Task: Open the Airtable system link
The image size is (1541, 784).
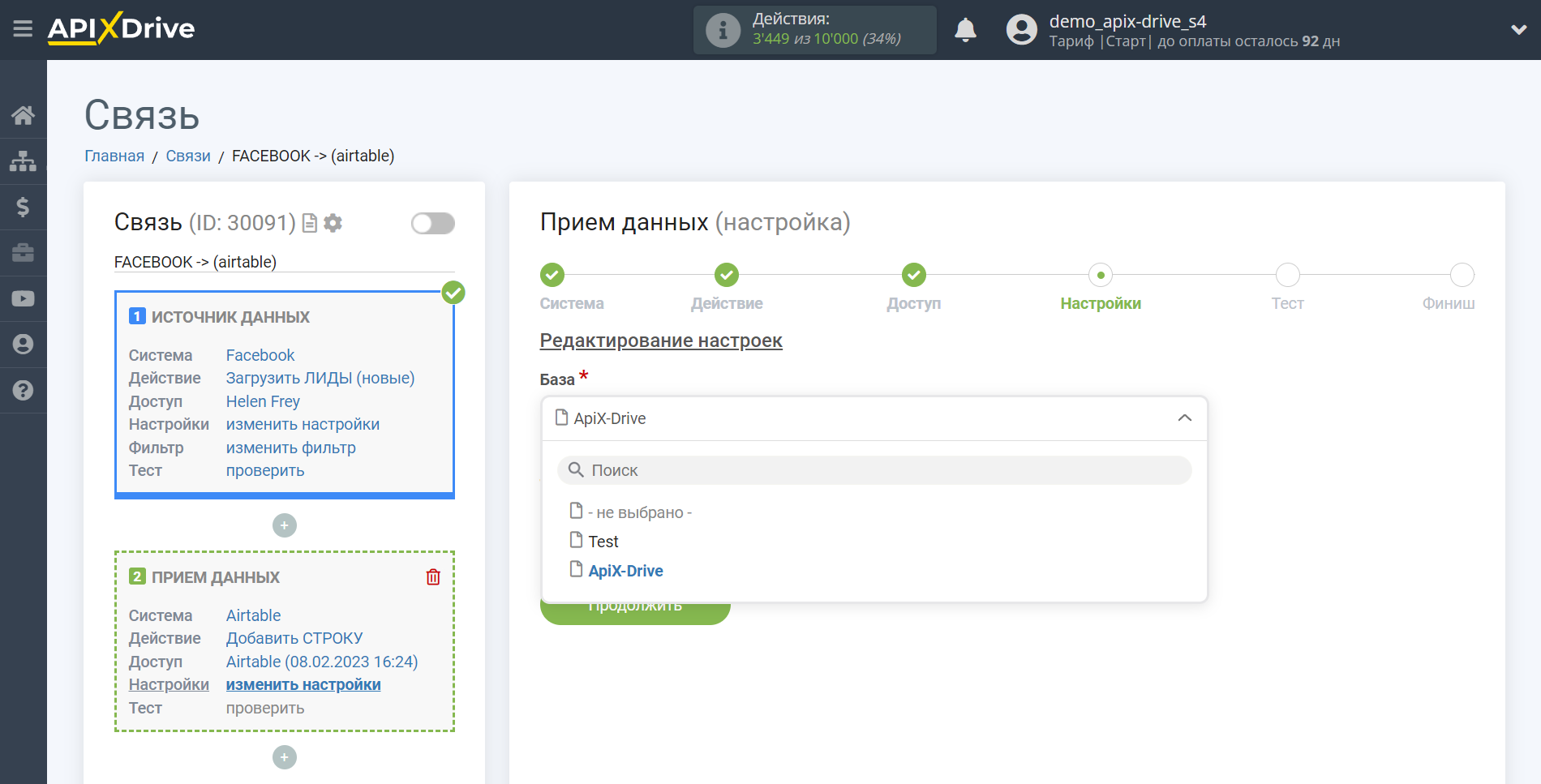Action: [253, 615]
